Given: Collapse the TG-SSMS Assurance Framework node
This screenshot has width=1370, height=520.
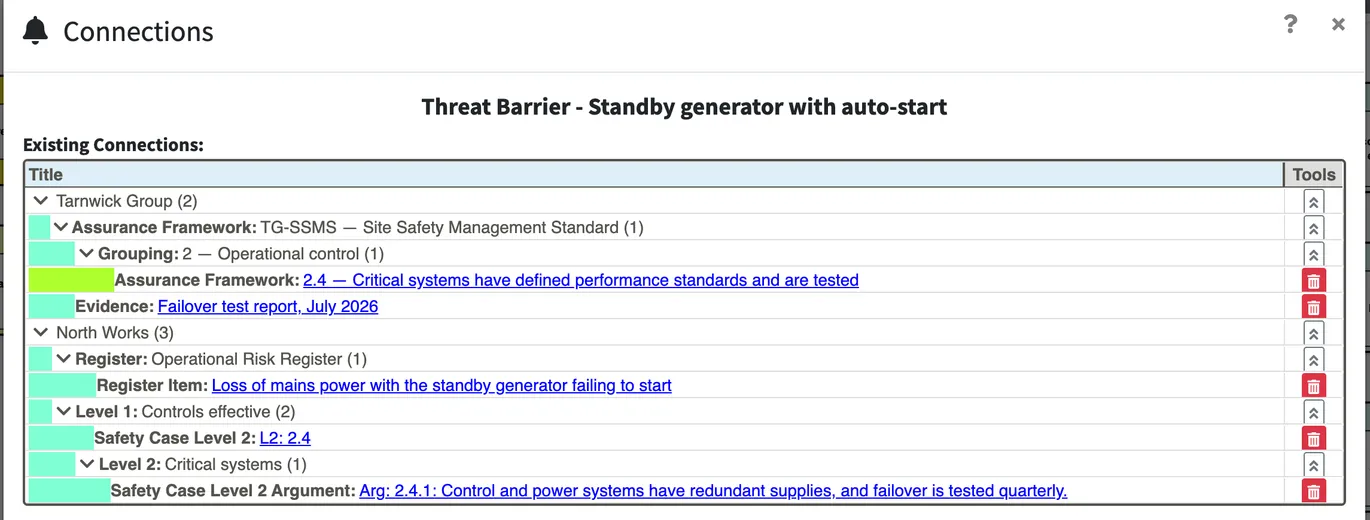Looking at the screenshot, I should coord(61,228).
